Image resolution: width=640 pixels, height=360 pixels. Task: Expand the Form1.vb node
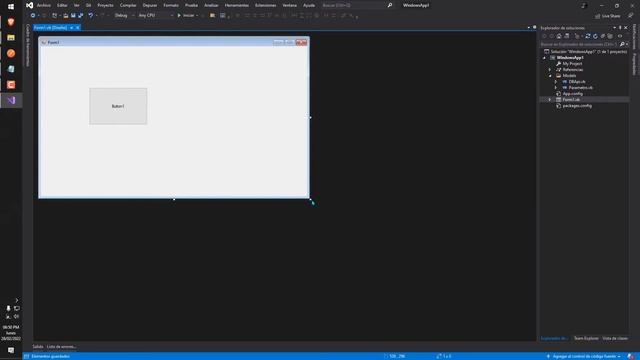(x=550, y=100)
